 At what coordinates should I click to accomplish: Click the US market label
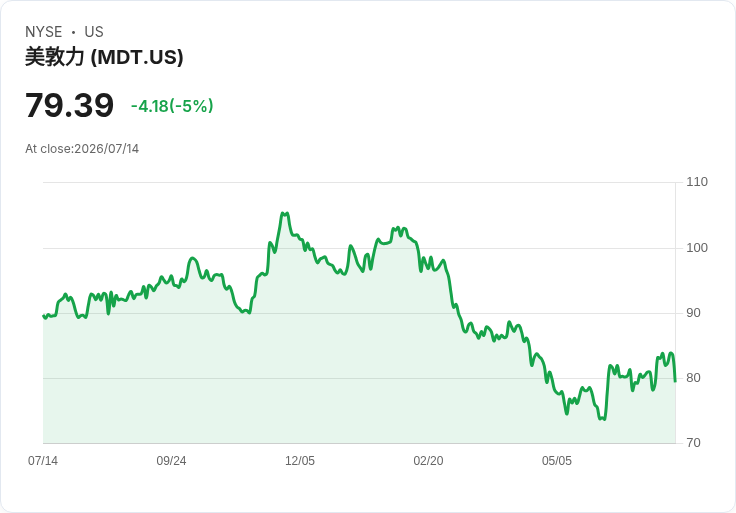(94, 32)
